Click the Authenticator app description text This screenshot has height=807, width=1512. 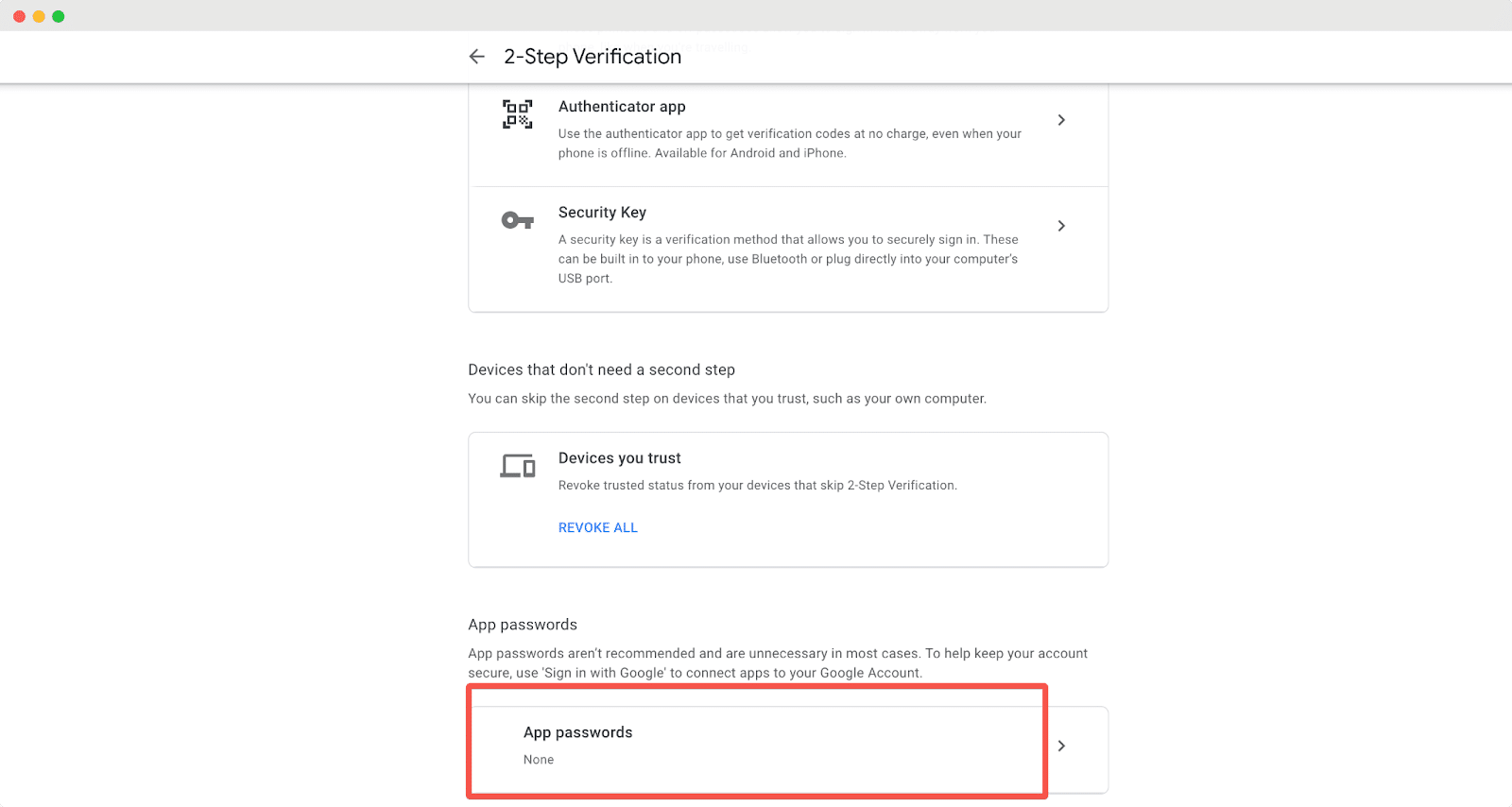790,144
